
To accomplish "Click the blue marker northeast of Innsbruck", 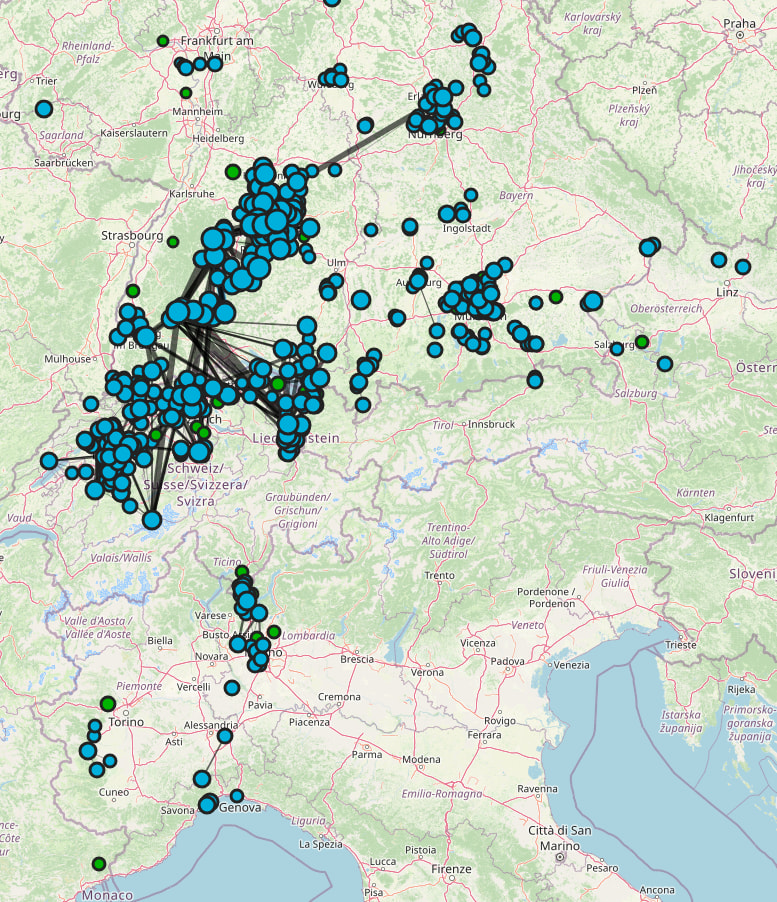I will click(535, 380).
